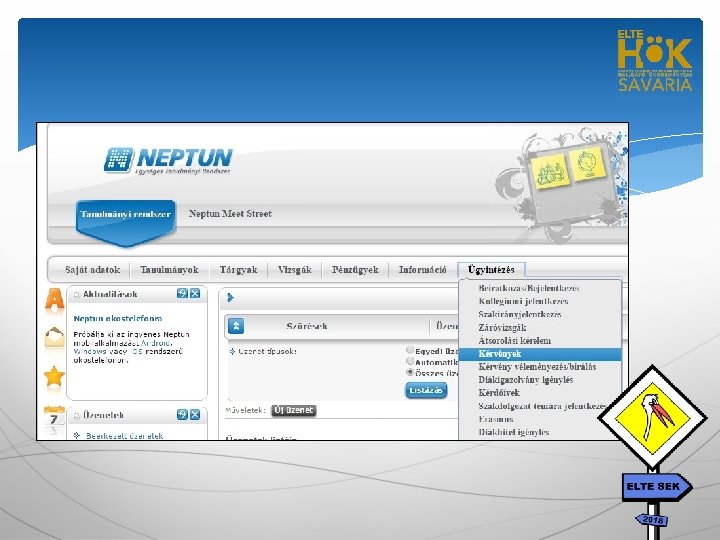Close the Üzenetek side panel
Viewport: 720px width, 540px height.
(x=195, y=415)
